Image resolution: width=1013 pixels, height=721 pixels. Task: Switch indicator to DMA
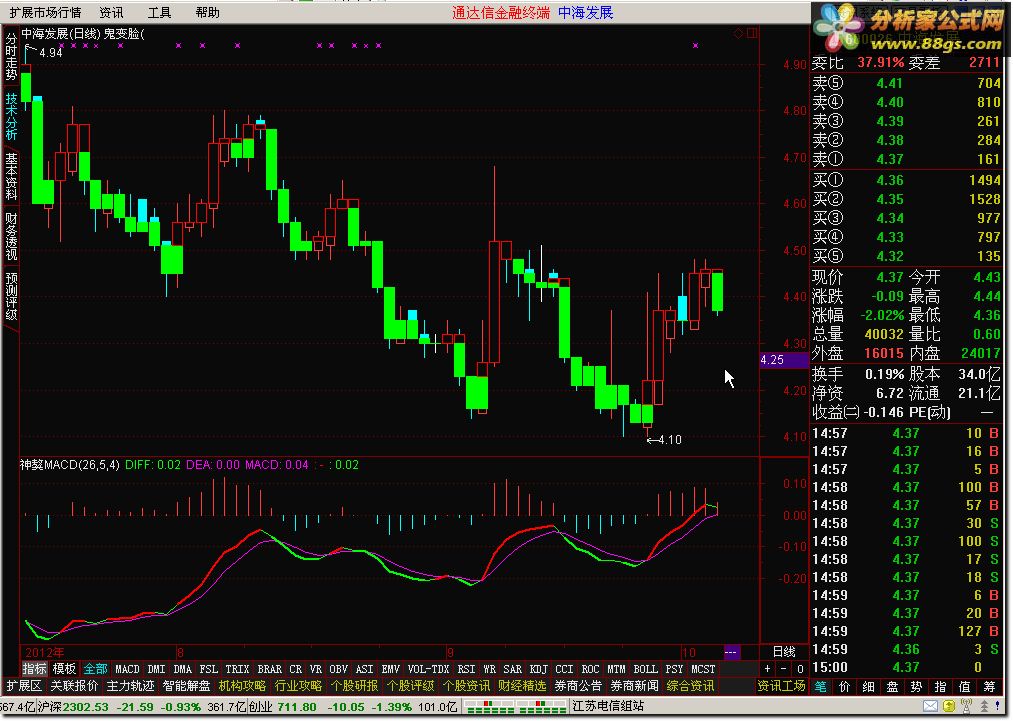point(183,669)
